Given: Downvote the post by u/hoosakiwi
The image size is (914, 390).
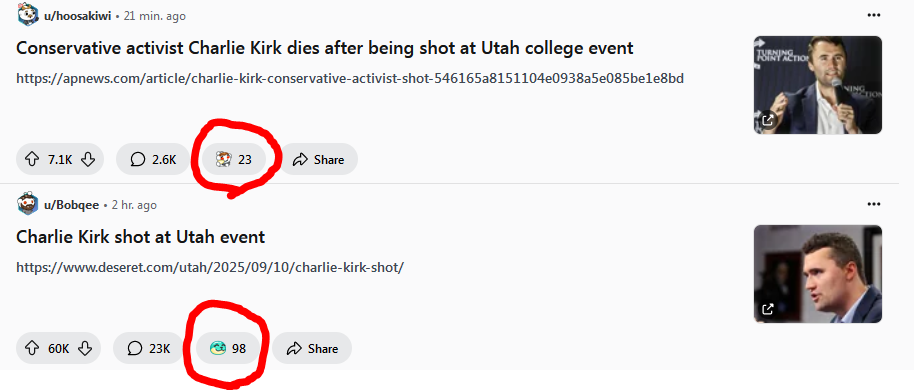Looking at the screenshot, I should click(88, 159).
